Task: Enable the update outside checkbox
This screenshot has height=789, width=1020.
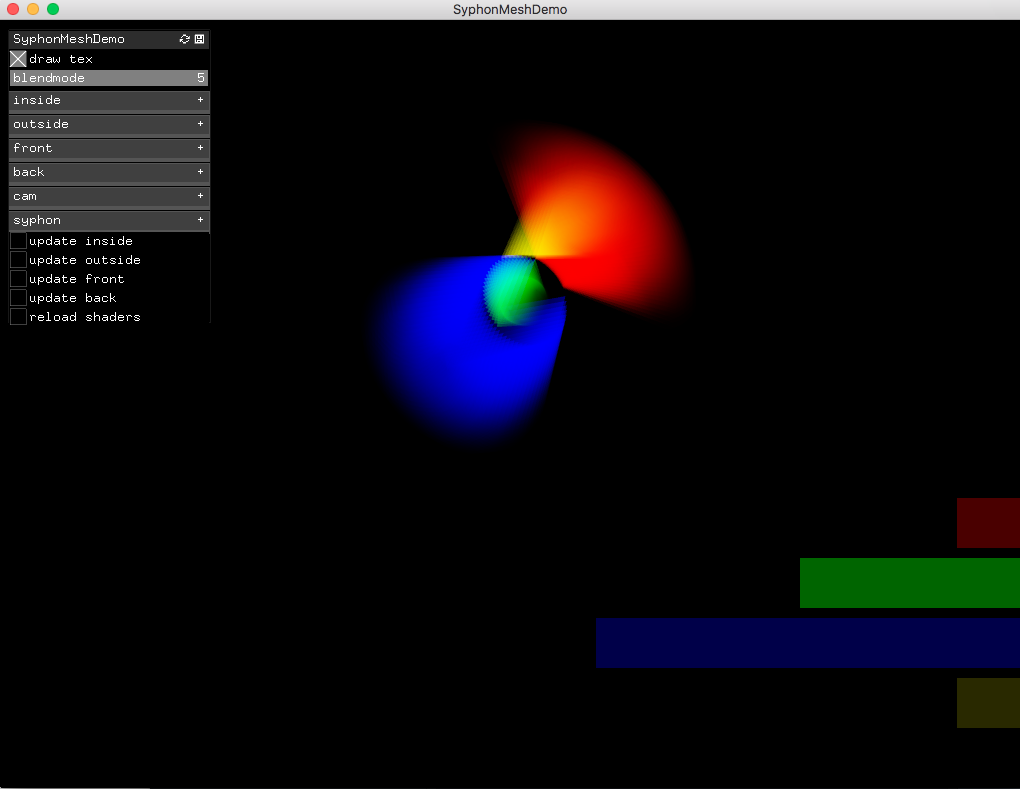Action: click(x=17, y=259)
